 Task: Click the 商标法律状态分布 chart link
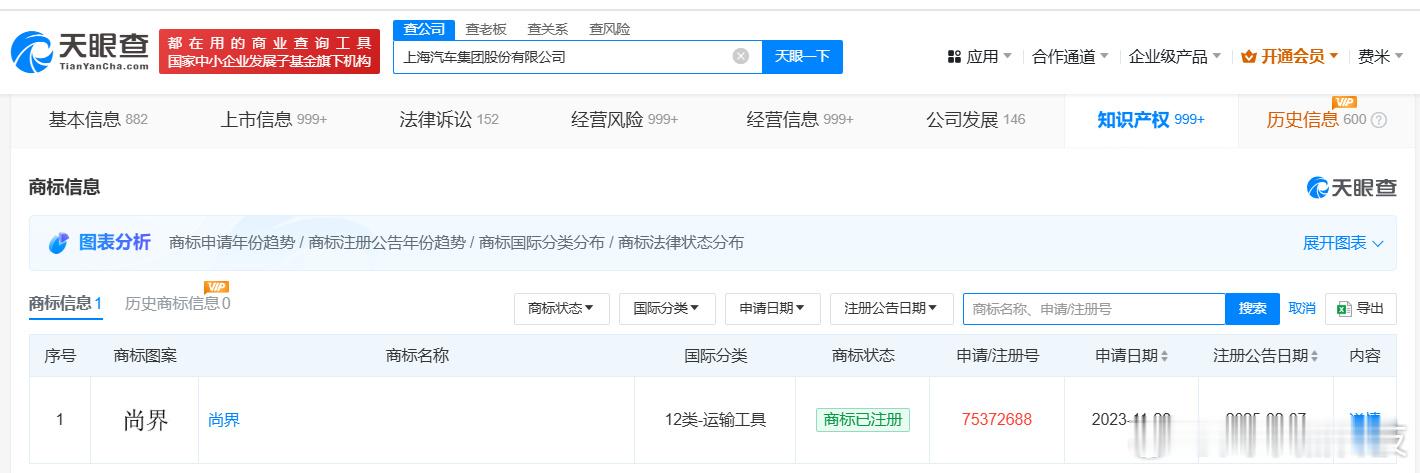[x=681, y=243]
